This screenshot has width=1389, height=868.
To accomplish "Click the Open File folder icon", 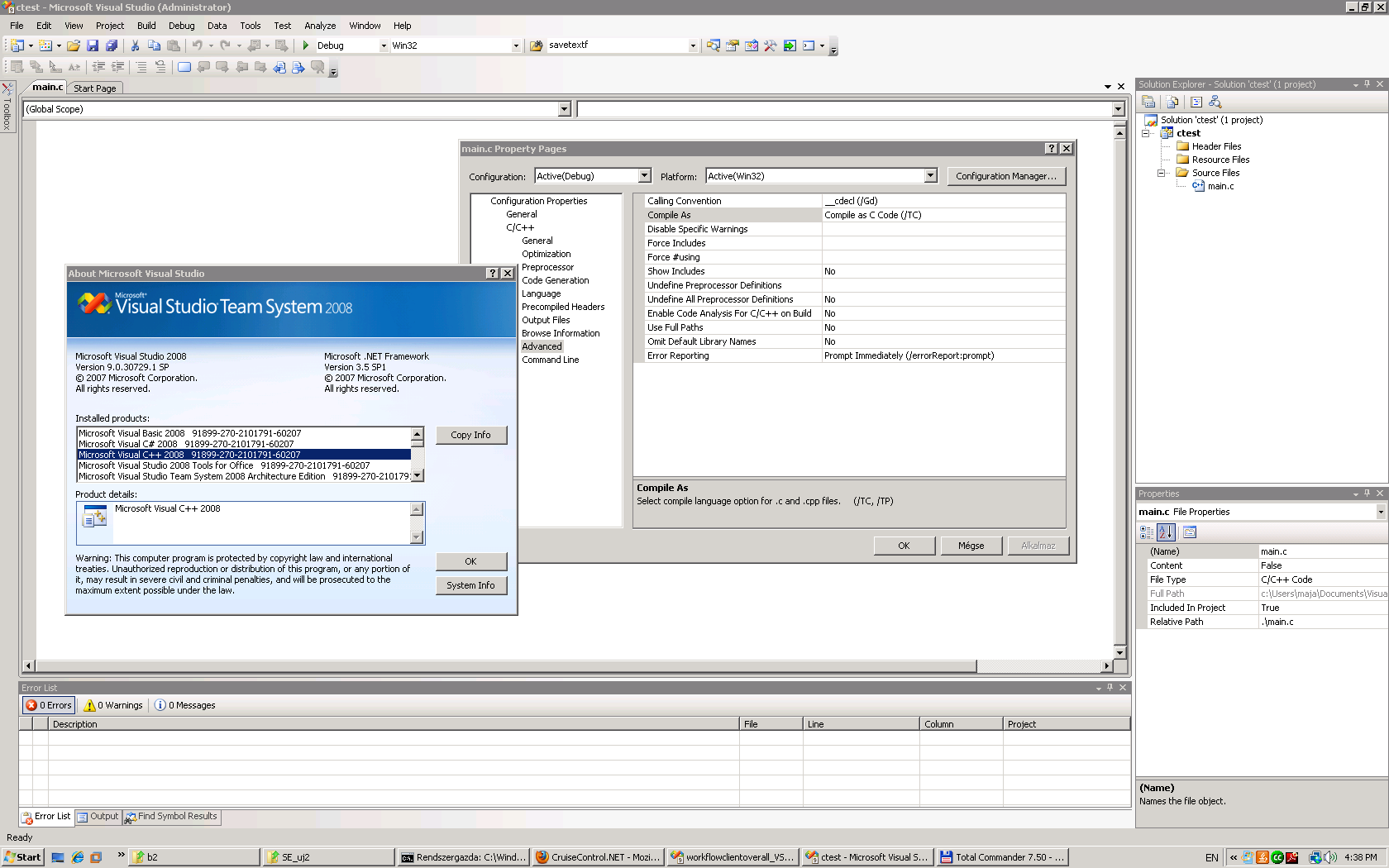I will 74,45.
